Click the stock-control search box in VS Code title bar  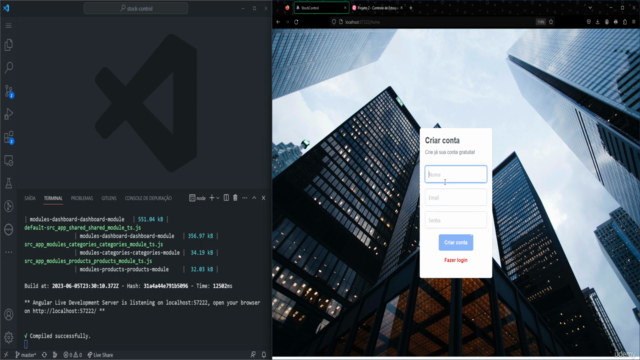pos(136,8)
